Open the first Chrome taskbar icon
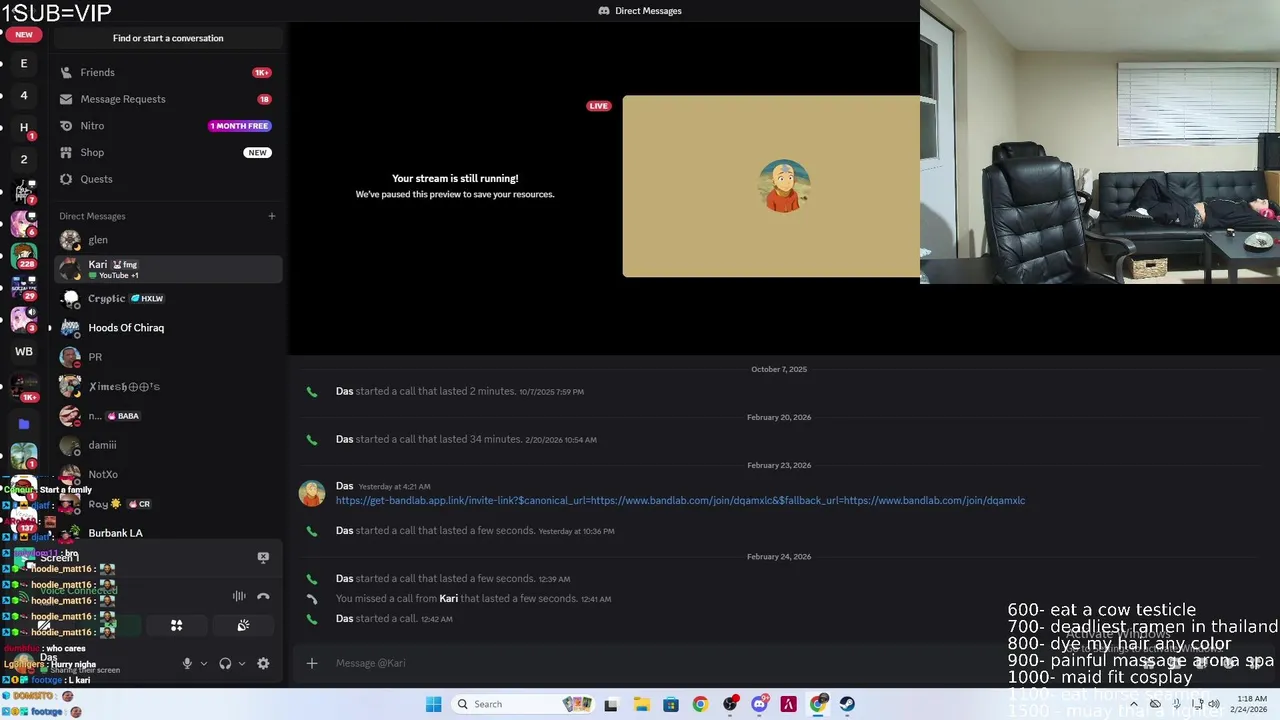The image size is (1280, 720). point(700,704)
